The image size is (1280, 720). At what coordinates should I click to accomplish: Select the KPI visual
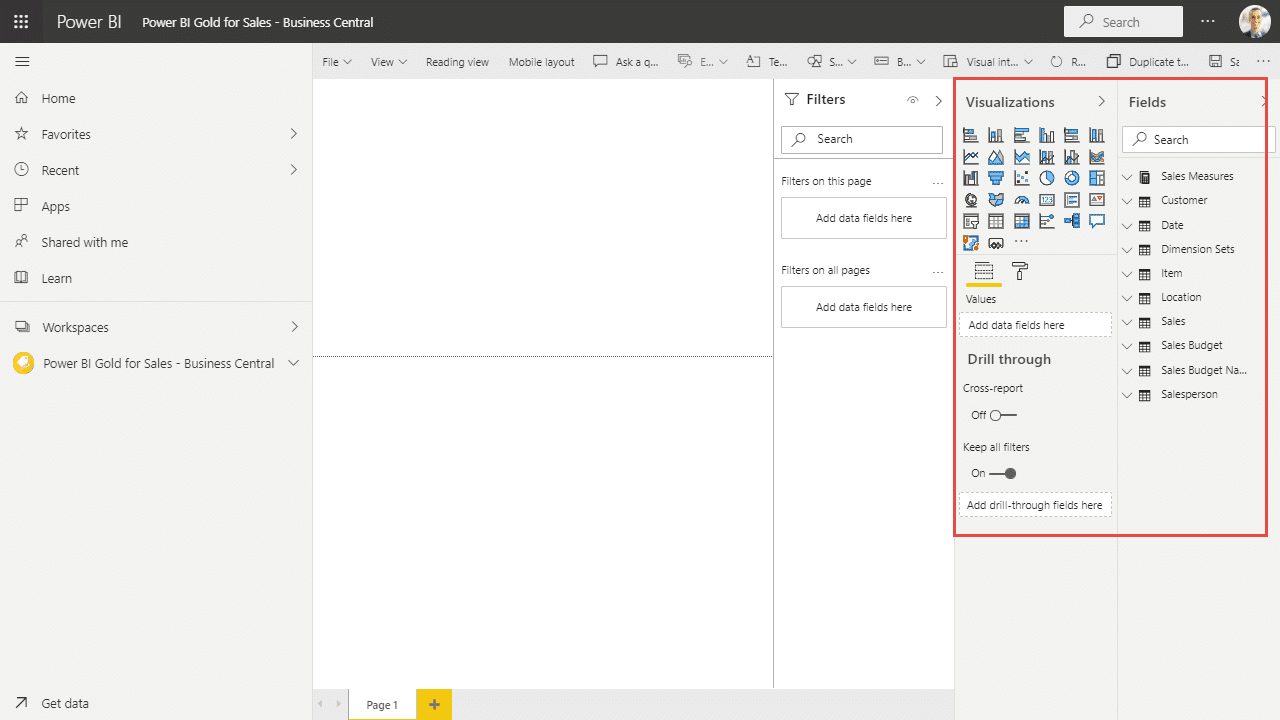pyautogui.click(x=1097, y=200)
